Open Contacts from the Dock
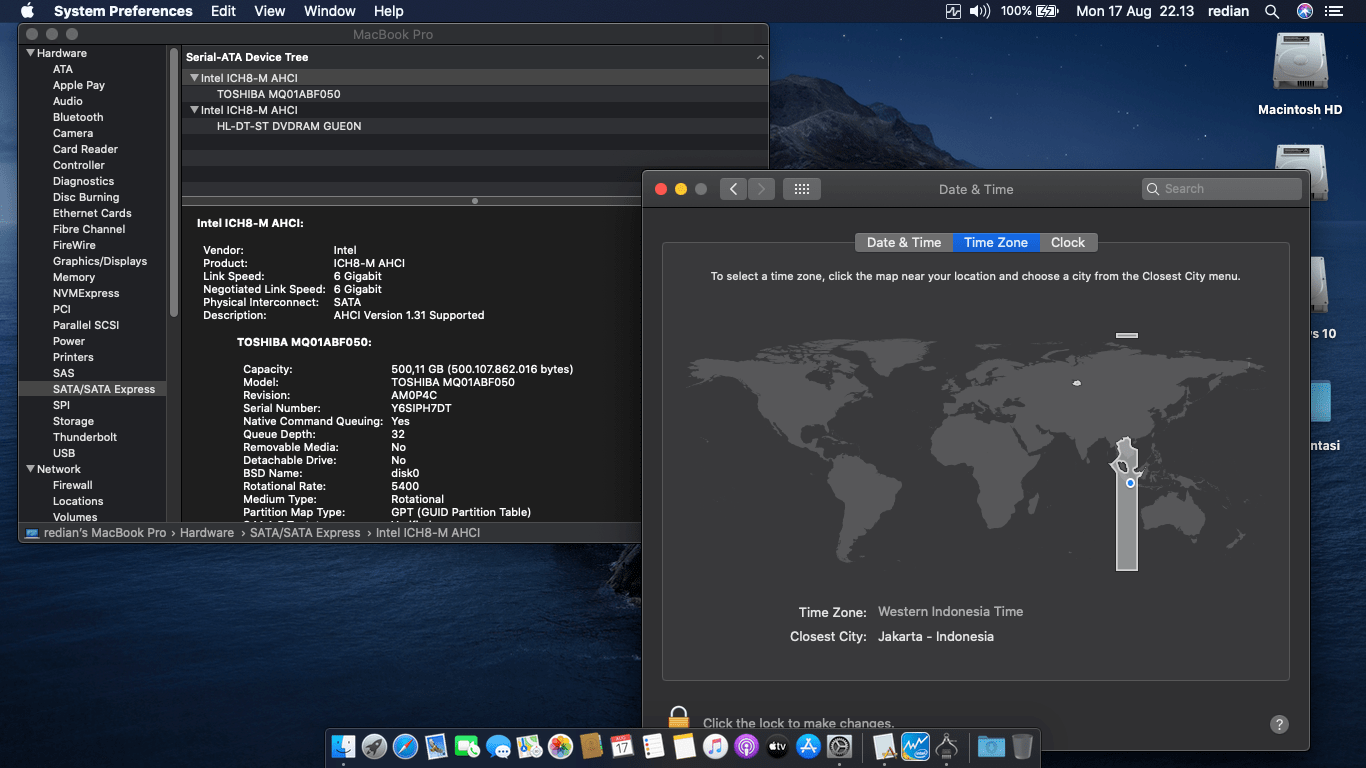This screenshot has width=1366, height=768. tap(591, 746)
